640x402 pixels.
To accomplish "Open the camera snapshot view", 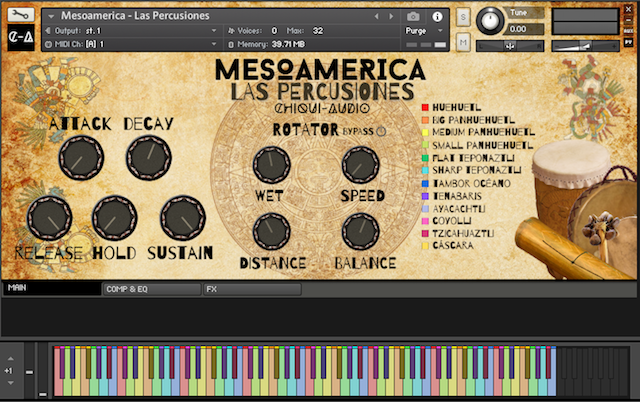I will [413, 17].
